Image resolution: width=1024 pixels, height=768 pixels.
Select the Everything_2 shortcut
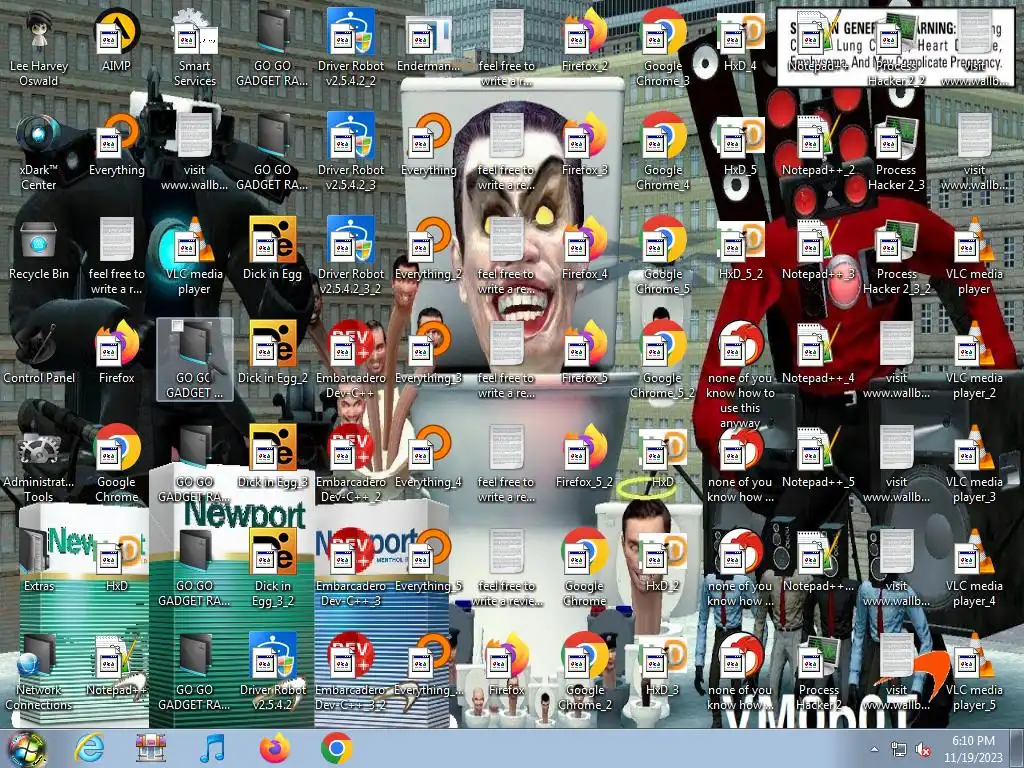tap(428, 249)
